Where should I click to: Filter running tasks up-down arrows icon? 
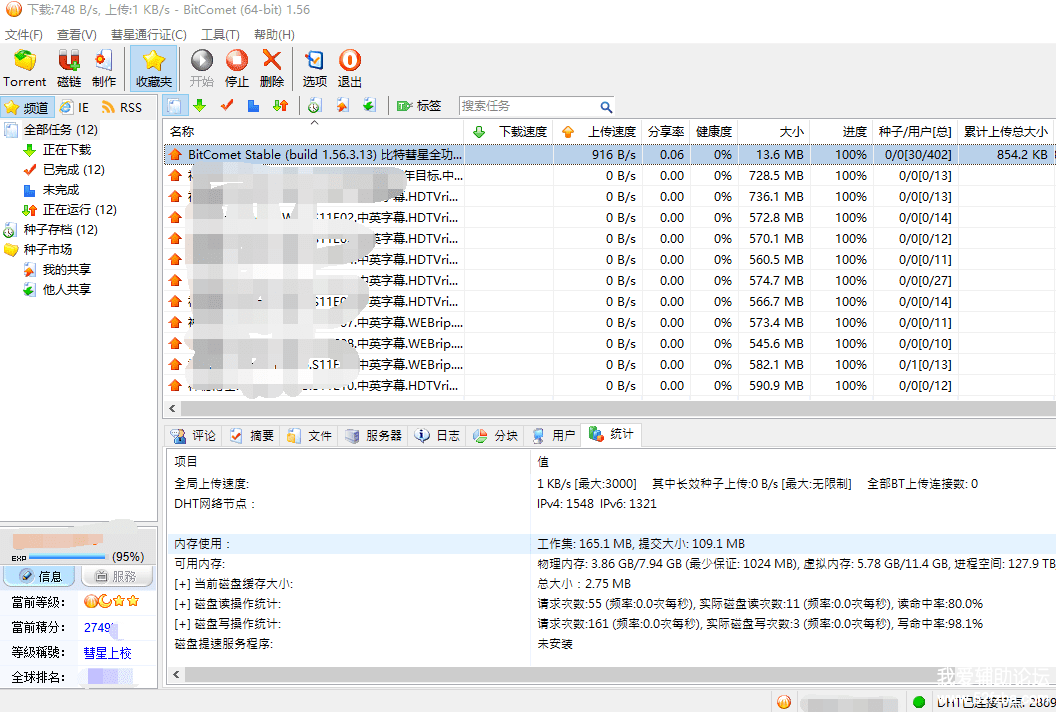(280, 106)
